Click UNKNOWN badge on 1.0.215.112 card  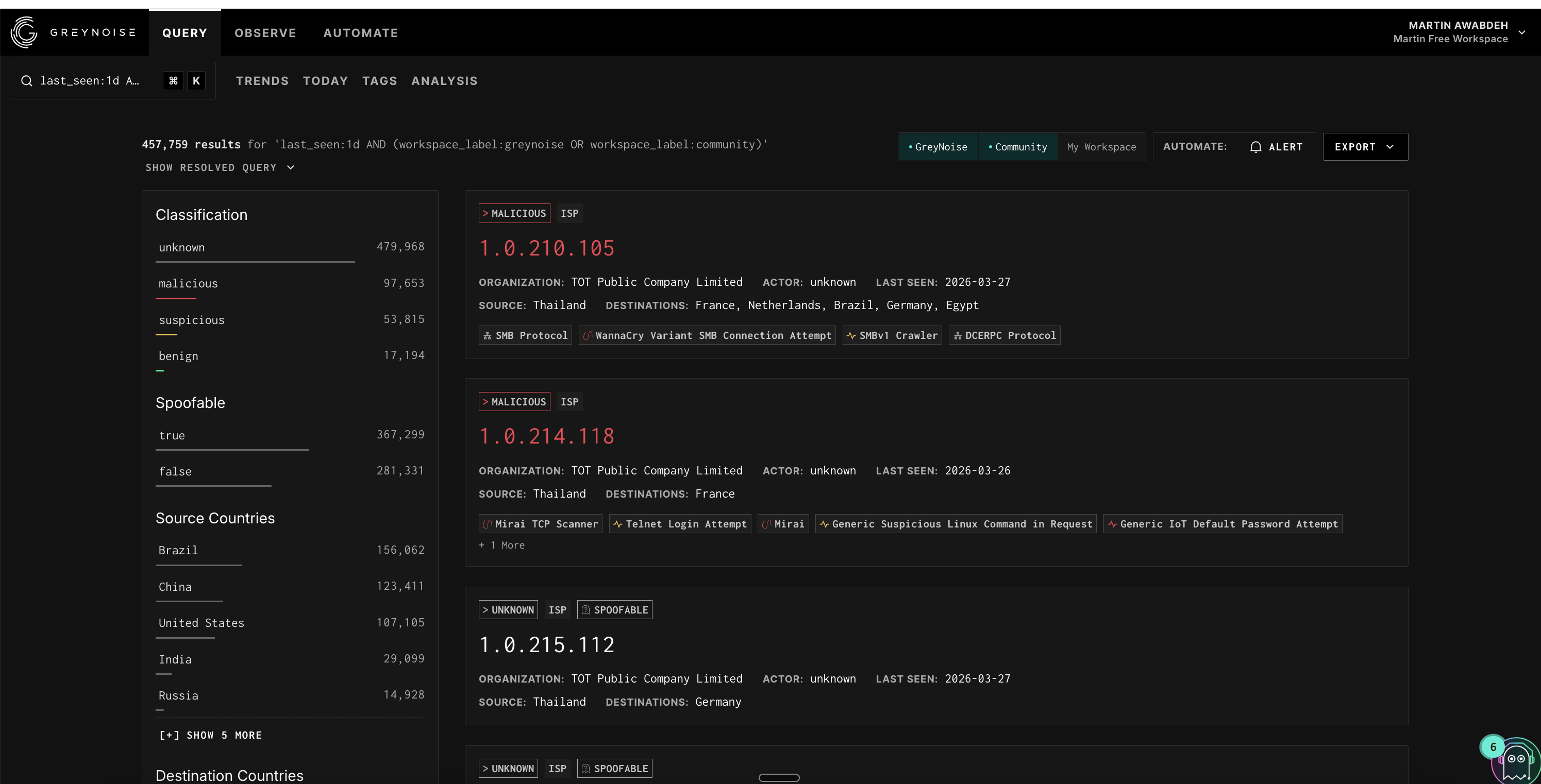(508, 610)
